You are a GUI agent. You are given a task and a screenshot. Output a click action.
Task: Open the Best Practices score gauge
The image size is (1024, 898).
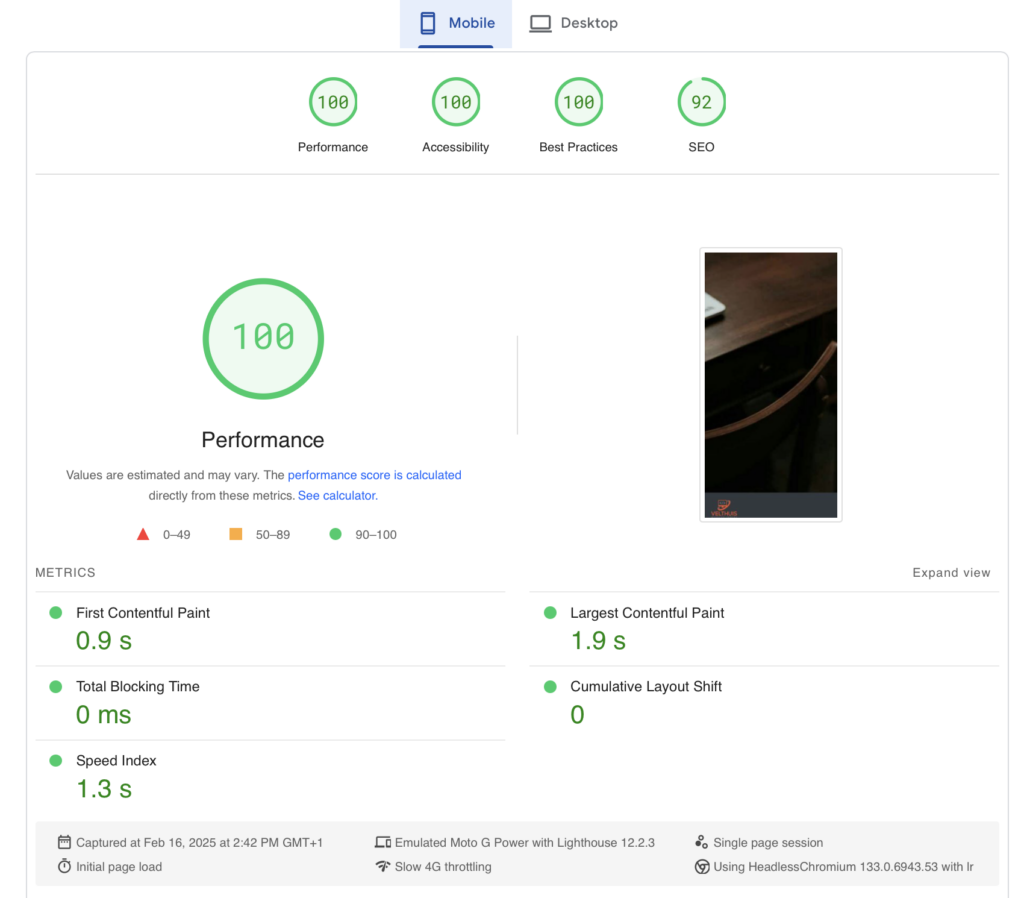coord(579,102)
